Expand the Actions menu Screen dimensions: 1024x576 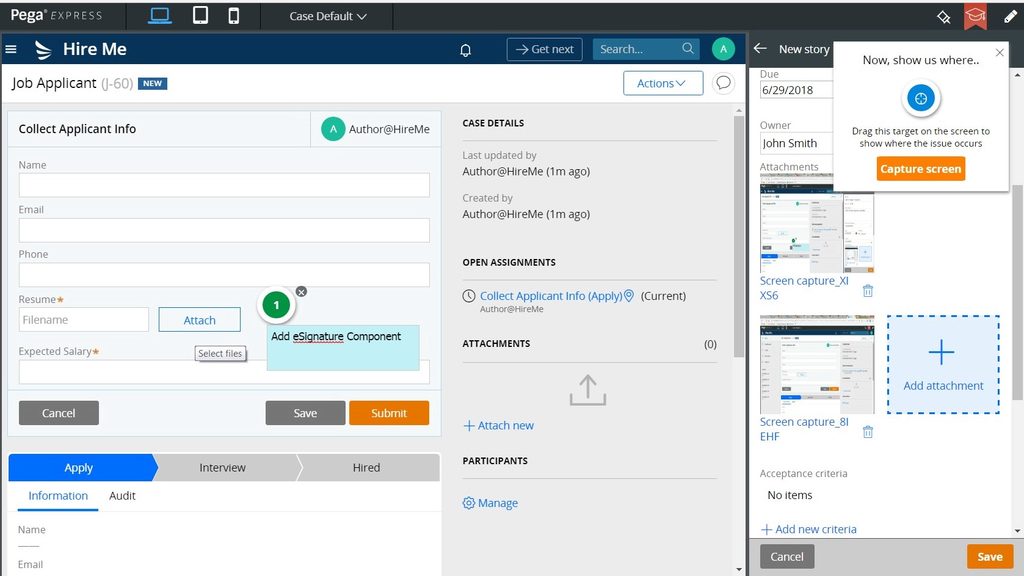(x=663, y=83)
